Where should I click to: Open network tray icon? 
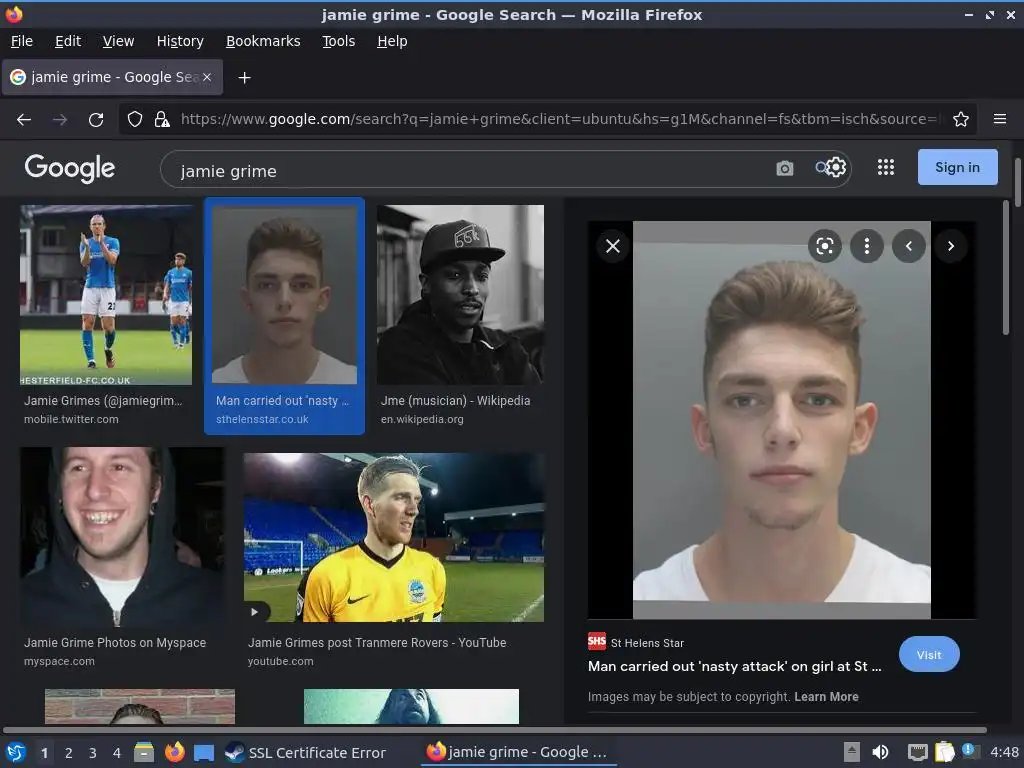coord(918,752)
